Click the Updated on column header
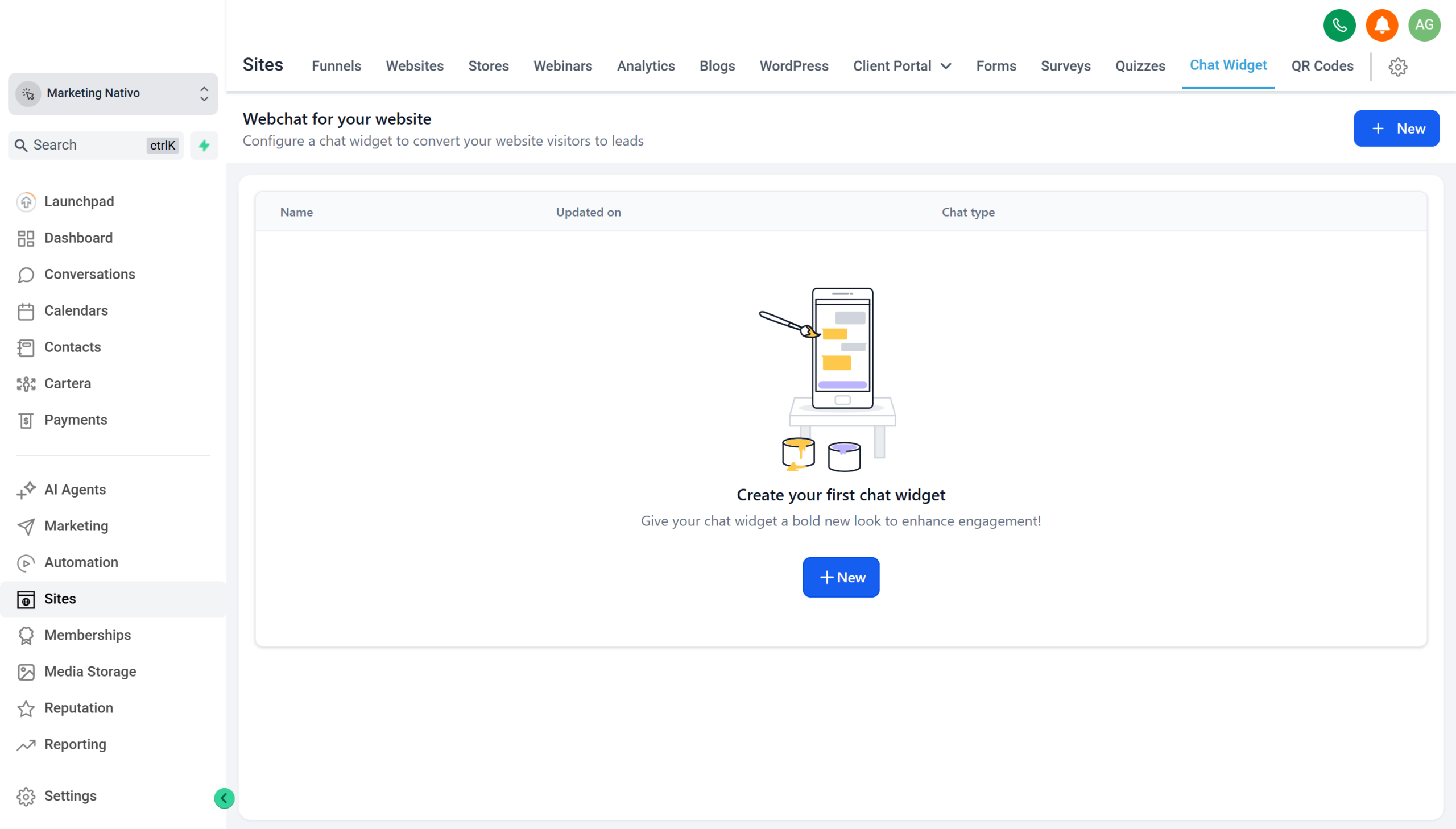1456x829 pixels. [588, 213]
